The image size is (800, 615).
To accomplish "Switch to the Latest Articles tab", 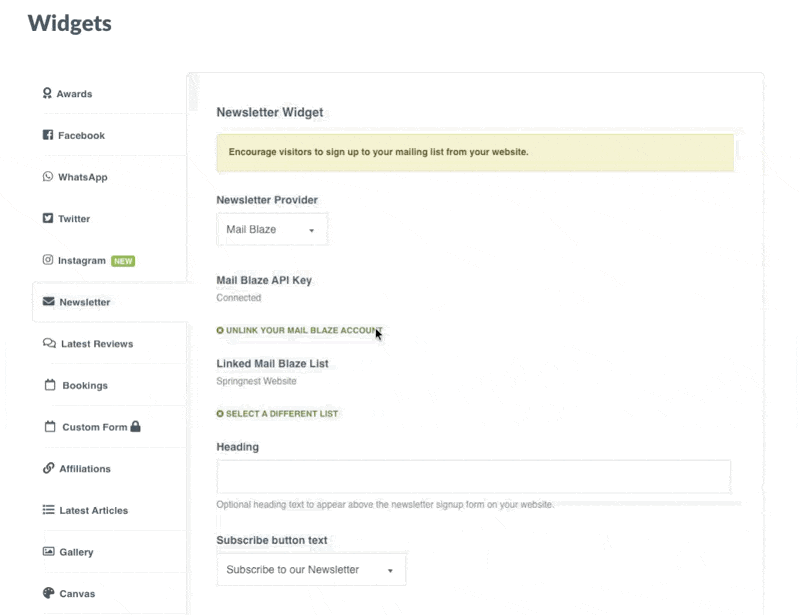I will pos(93,511).
